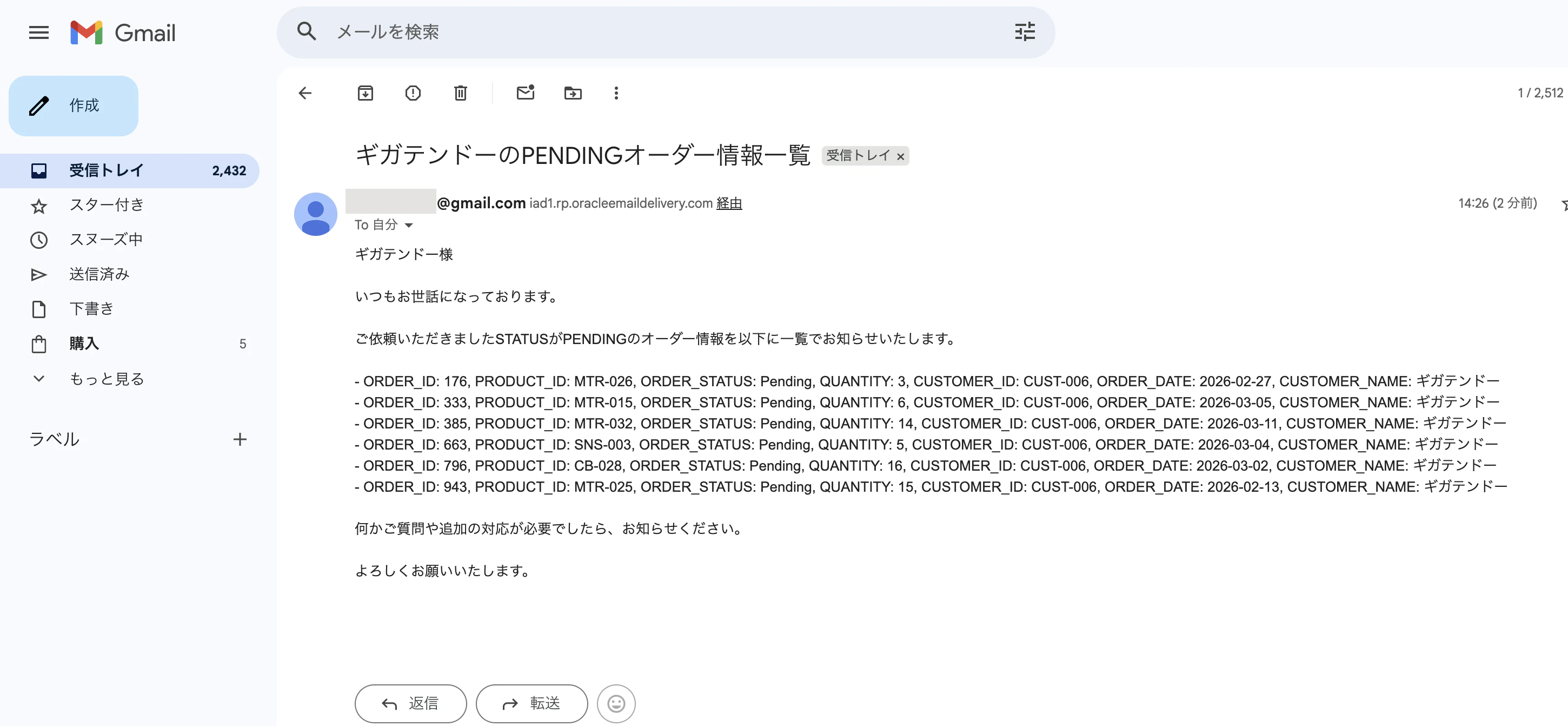Open the スター付き folder
This screenshot has height=726, width=1568.
(107, 205)
